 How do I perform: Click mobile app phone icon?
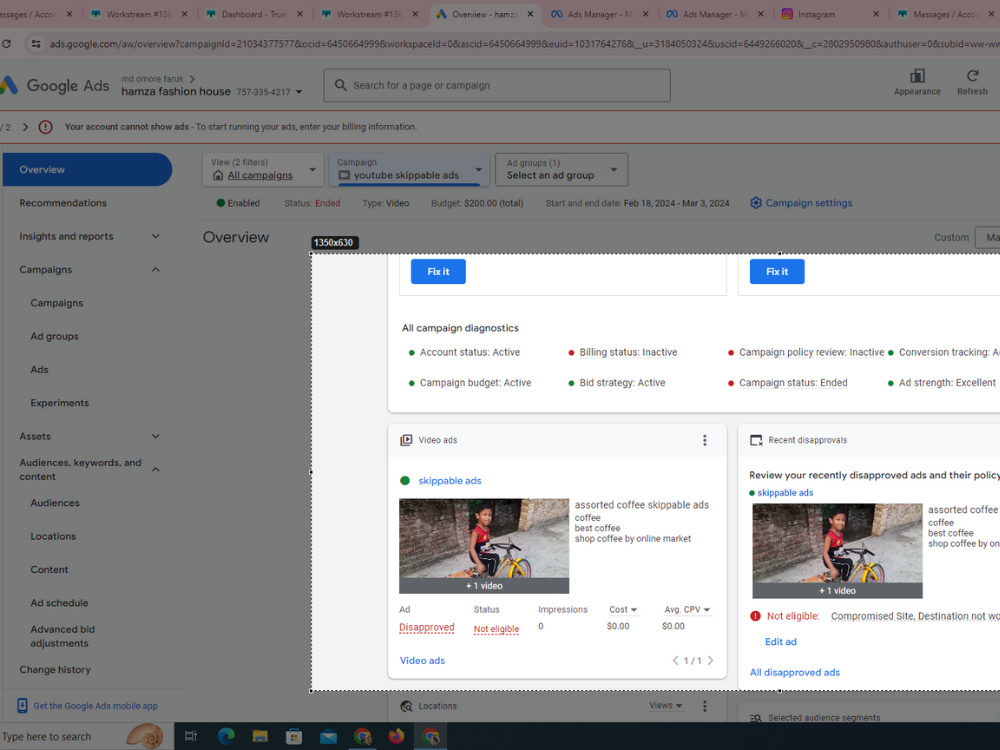click(x=22, y=705)
